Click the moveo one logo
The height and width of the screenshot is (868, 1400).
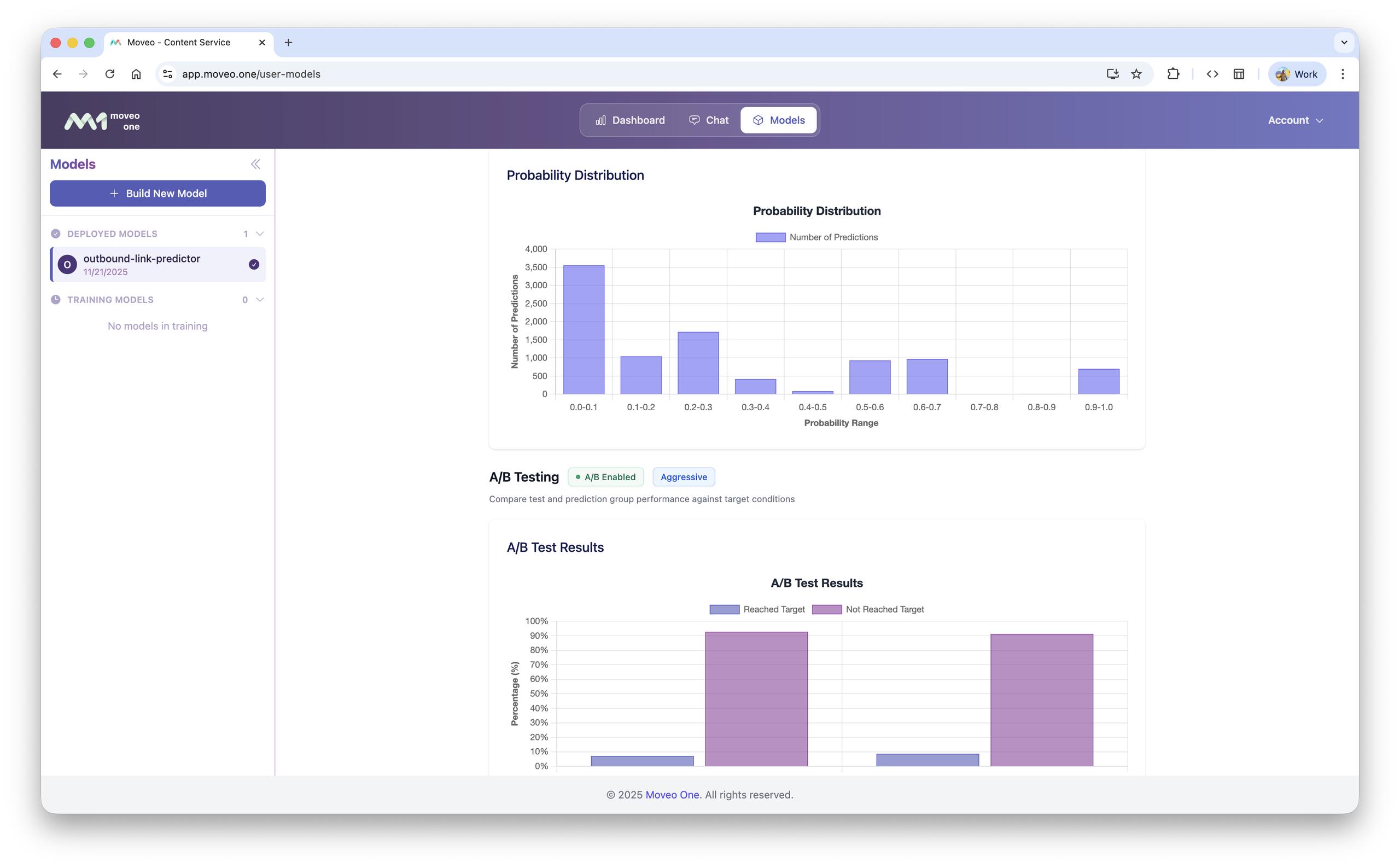coord(102,120)
